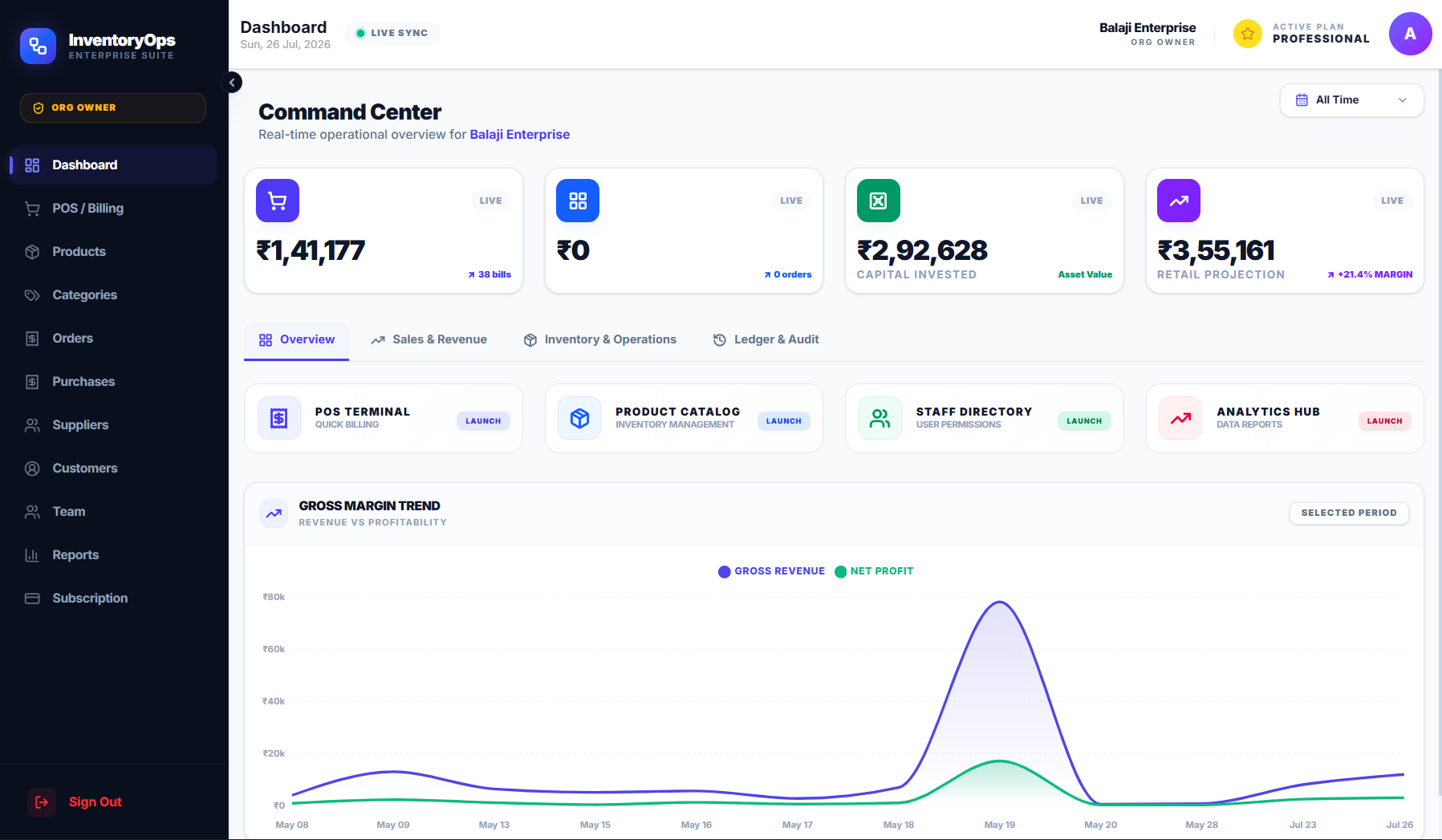This screenshot has width=1442, height=840.
Task: Open POS / Billing from sidebar
Action: [x=113, y=209]
